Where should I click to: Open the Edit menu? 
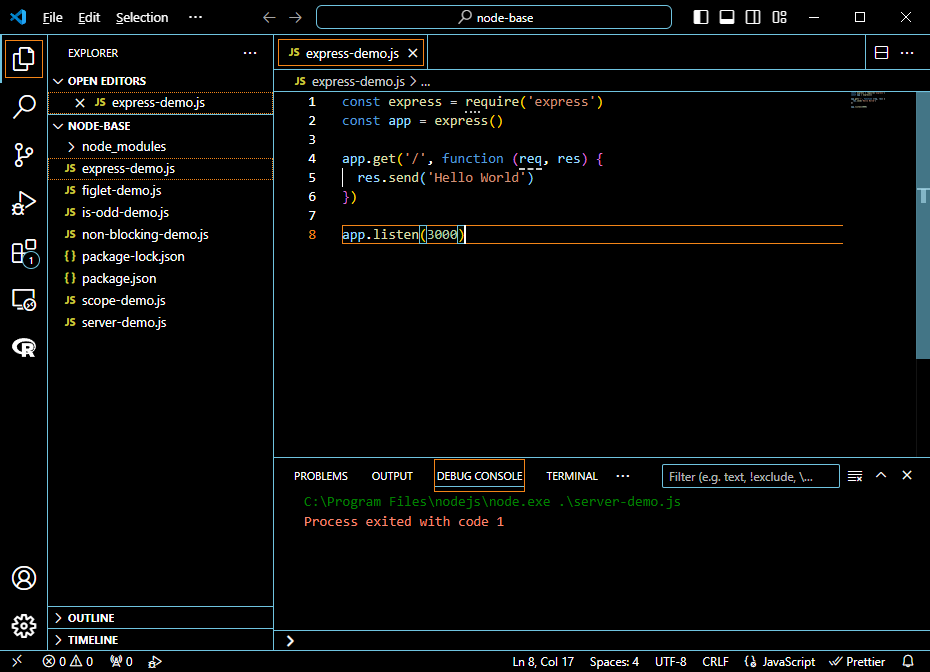(x=89, y=17)
